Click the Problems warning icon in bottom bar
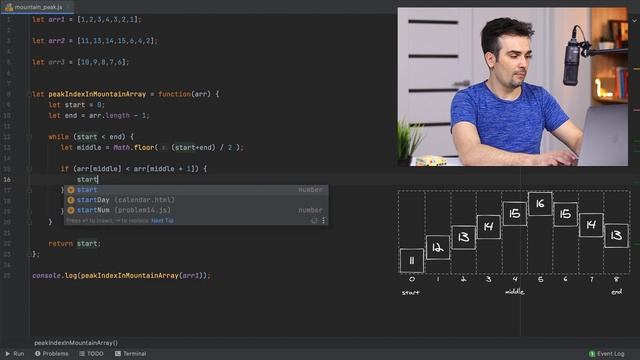This screenshot has width=640, height=360. point(38,353)
